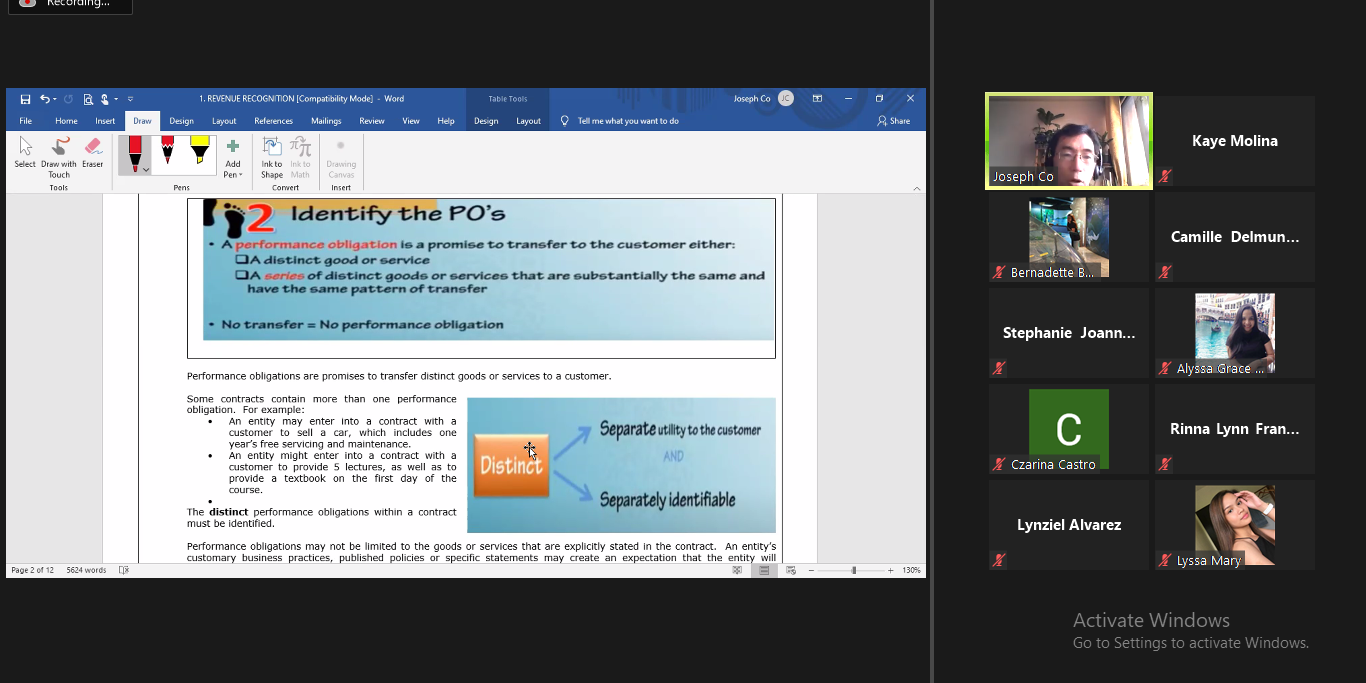The height and width of the screenshot is (683, 1366).
Task: Collapse the ribbon using the chevron
Action: 917,188
